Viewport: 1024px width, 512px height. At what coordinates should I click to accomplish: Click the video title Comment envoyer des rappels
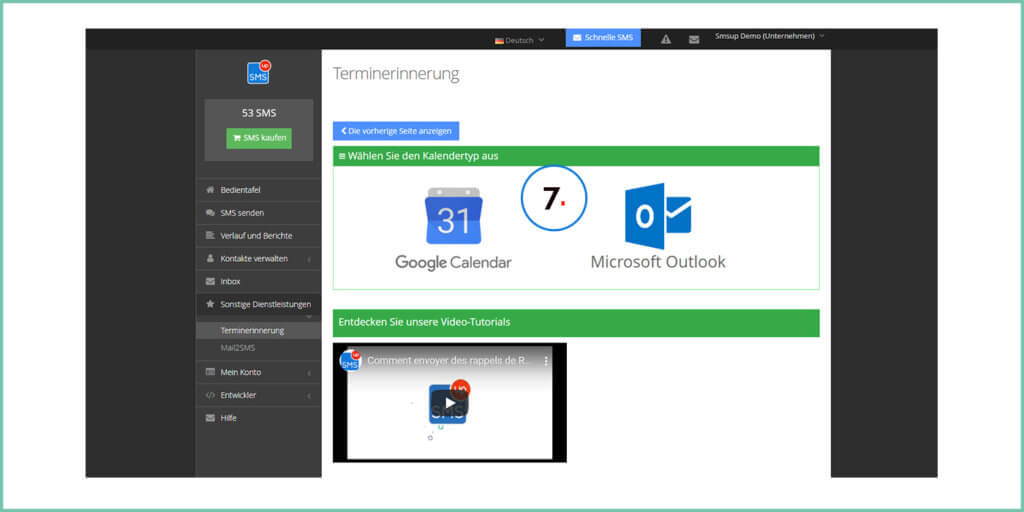pos(450,360)
